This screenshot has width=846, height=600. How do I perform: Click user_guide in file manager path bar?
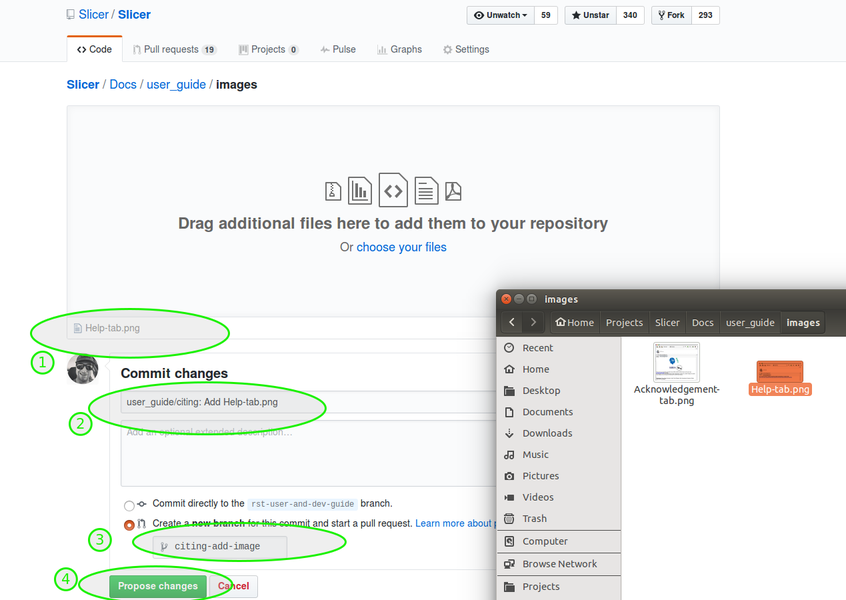[x=749, y=323]
